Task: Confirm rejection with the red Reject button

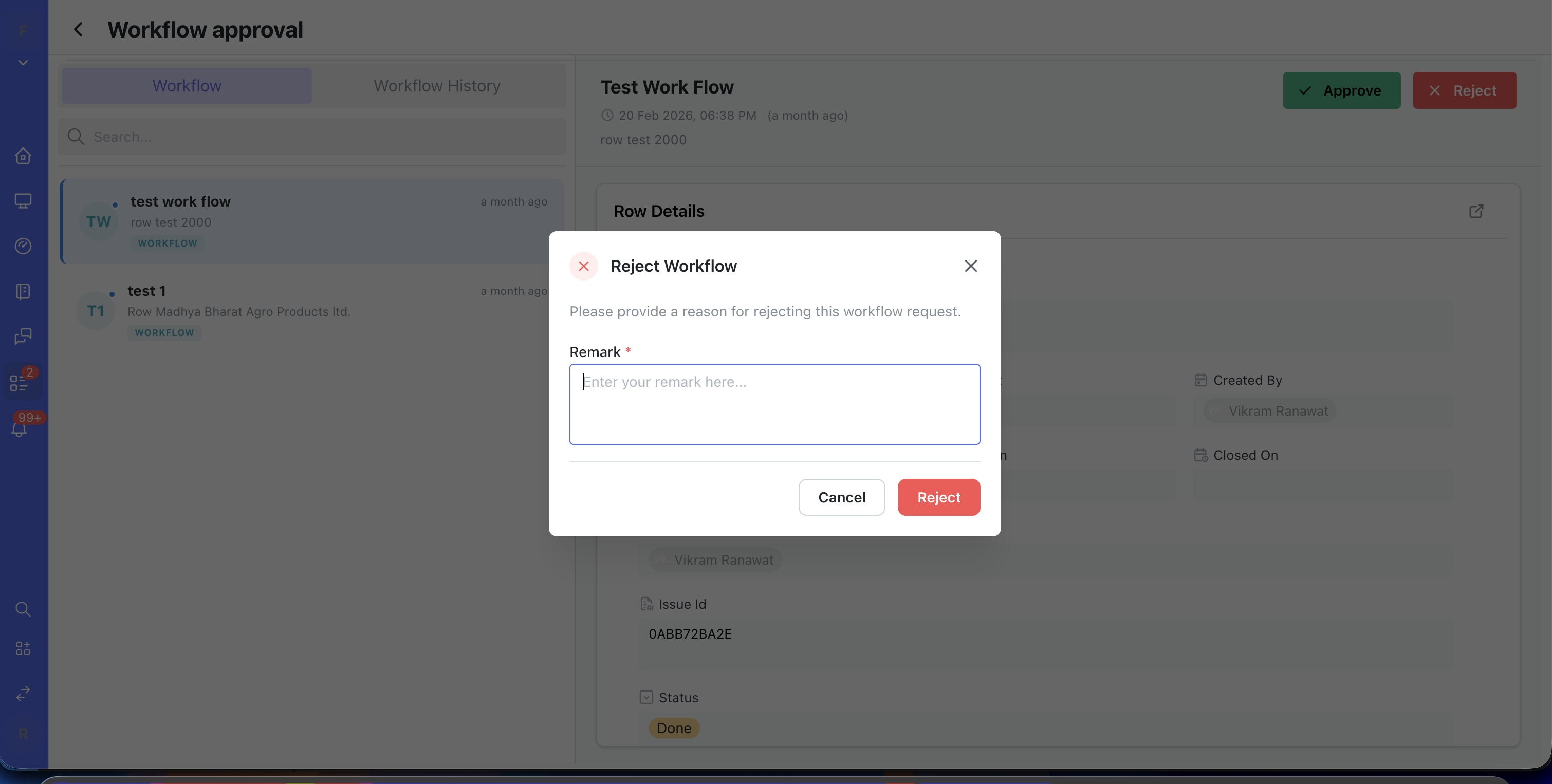Action: pyautogui.click(x=938, y=497)
